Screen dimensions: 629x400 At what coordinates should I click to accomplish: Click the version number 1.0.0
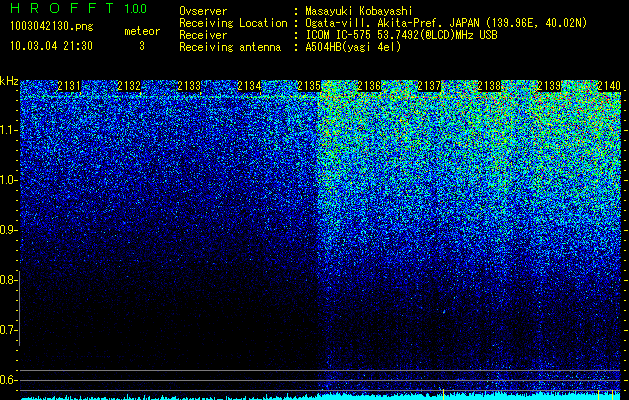[135, 9]
